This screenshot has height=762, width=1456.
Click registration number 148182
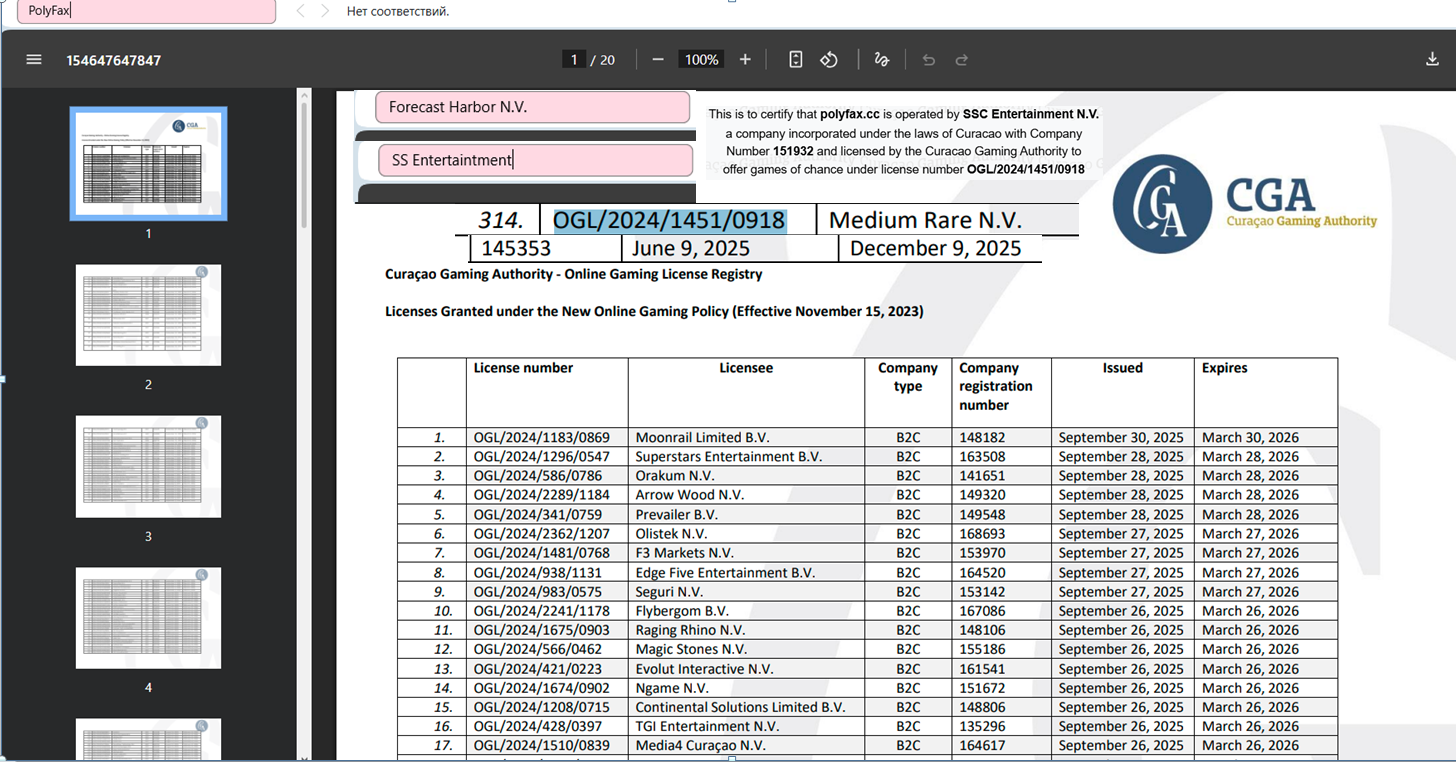(981, 438)
